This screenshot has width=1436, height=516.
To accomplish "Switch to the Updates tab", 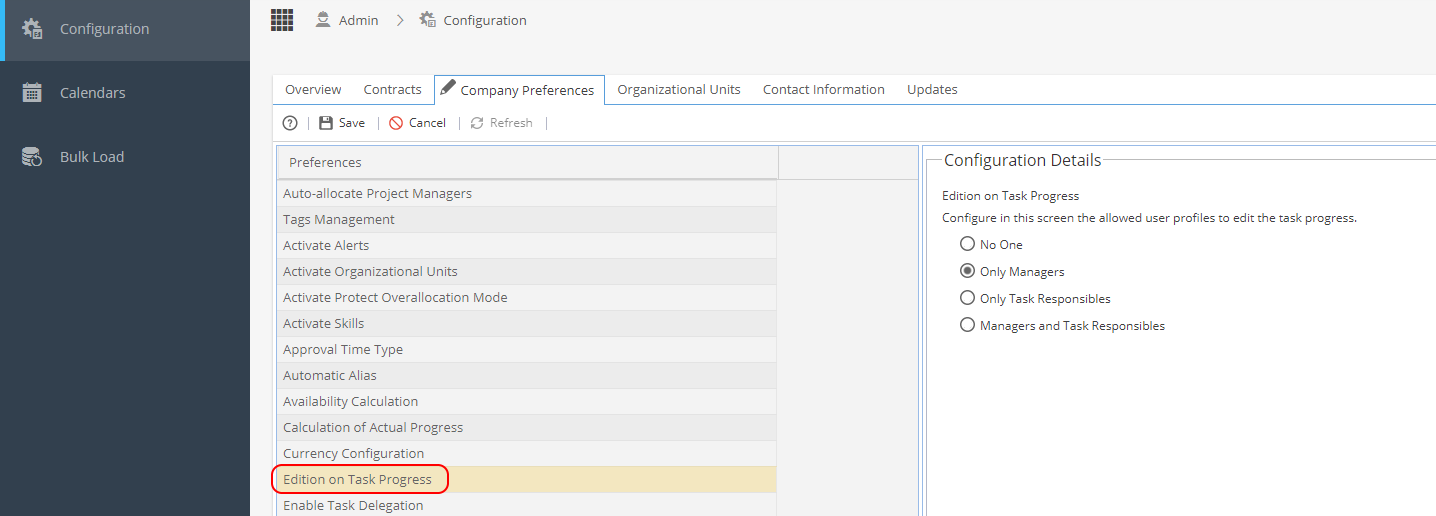I will pyautogui.click(x=932, y=89).
